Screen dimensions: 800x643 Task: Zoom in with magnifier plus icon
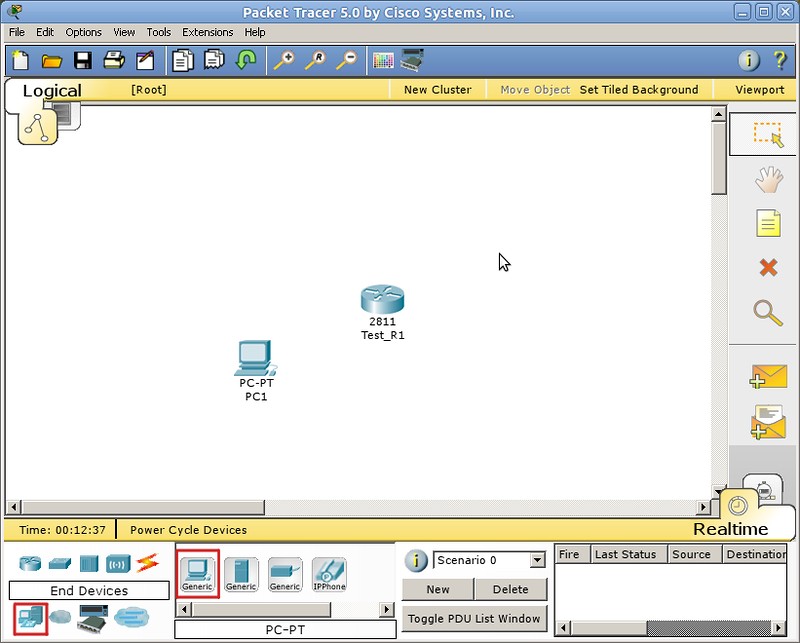point(284,60)
